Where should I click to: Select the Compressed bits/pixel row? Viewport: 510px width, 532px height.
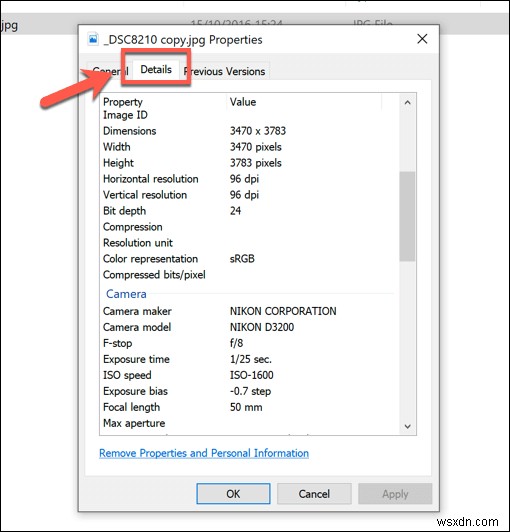pos(249,274)
